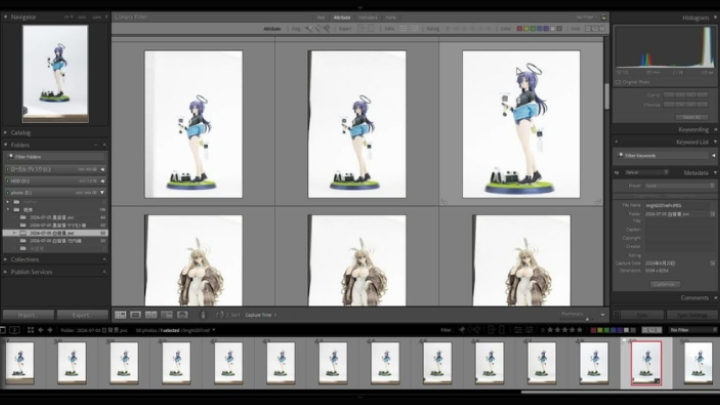Click the rating comparison symbol in Attribute bar
The height and width of the screenshot is (405, 720).
447,28
